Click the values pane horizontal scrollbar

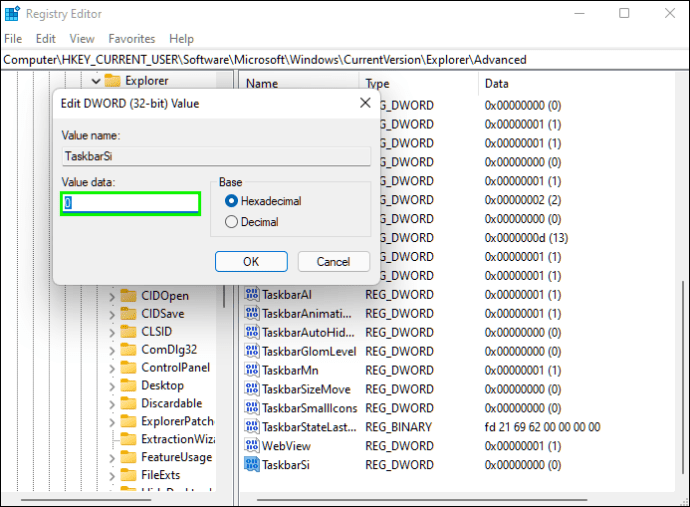click(x=422, y=500)
